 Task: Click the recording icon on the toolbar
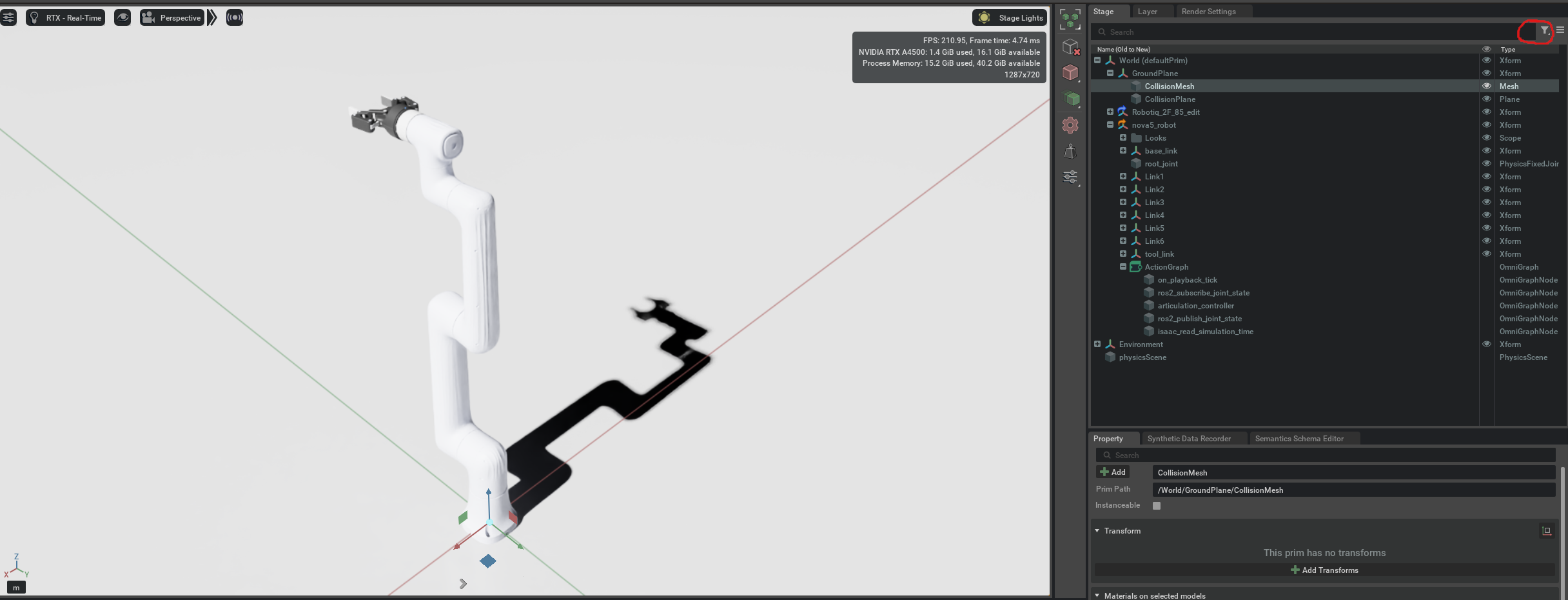point(235,17)
